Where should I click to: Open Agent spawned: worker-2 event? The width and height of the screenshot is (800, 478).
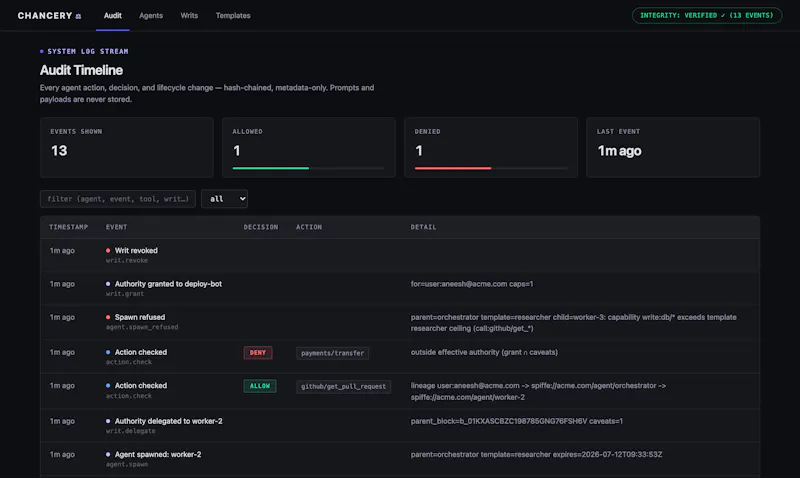tap(158, 454)
